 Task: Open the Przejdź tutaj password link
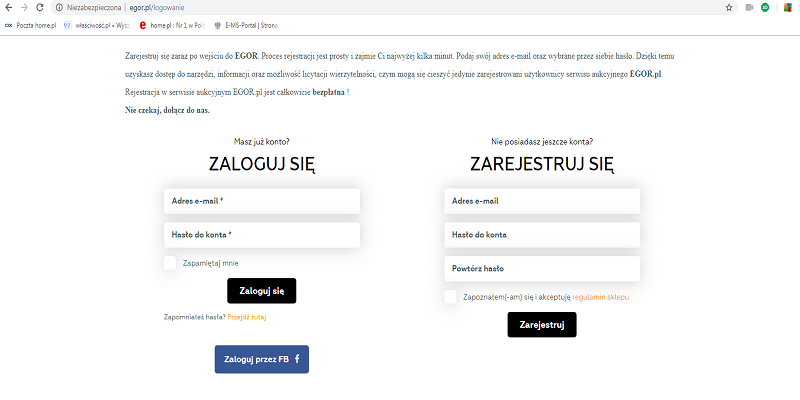(247, 317)
